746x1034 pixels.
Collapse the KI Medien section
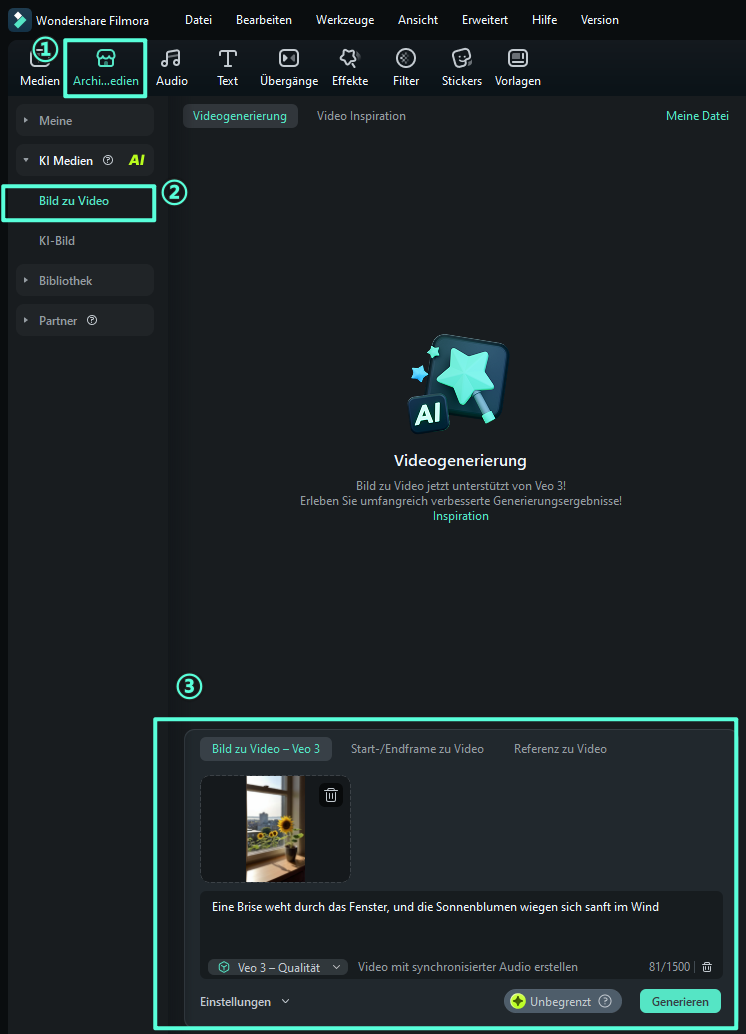click(x=26, y=160)
